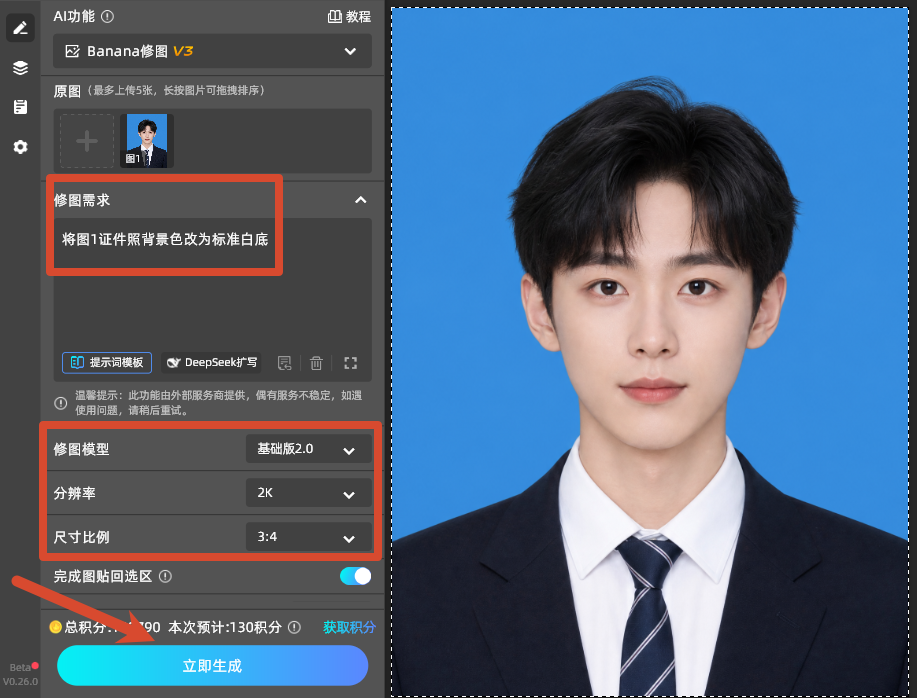The width and height of the screenshot is (917, 698).
Task: Click info icon beside 本次预计 points
Action: click(295, 627)
